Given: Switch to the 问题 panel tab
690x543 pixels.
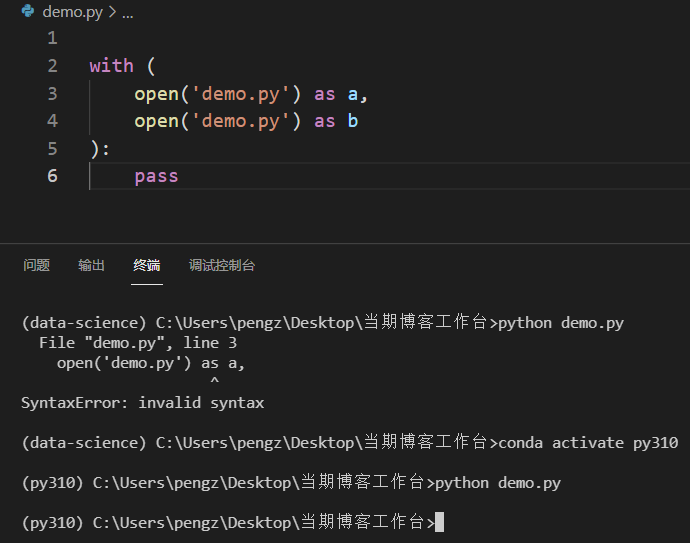Looking at the screenshot, I should 37,265.
